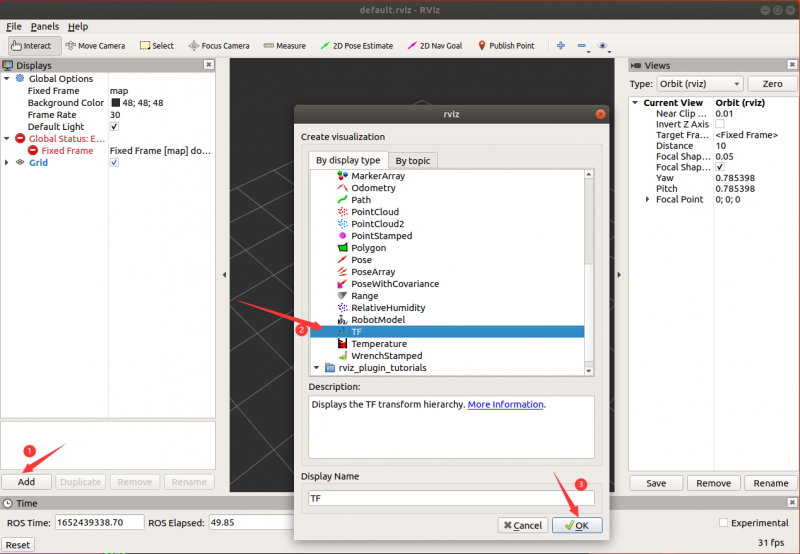Click the Cancel button in dialog
The image size is (800, 554).
pos(523,525)
